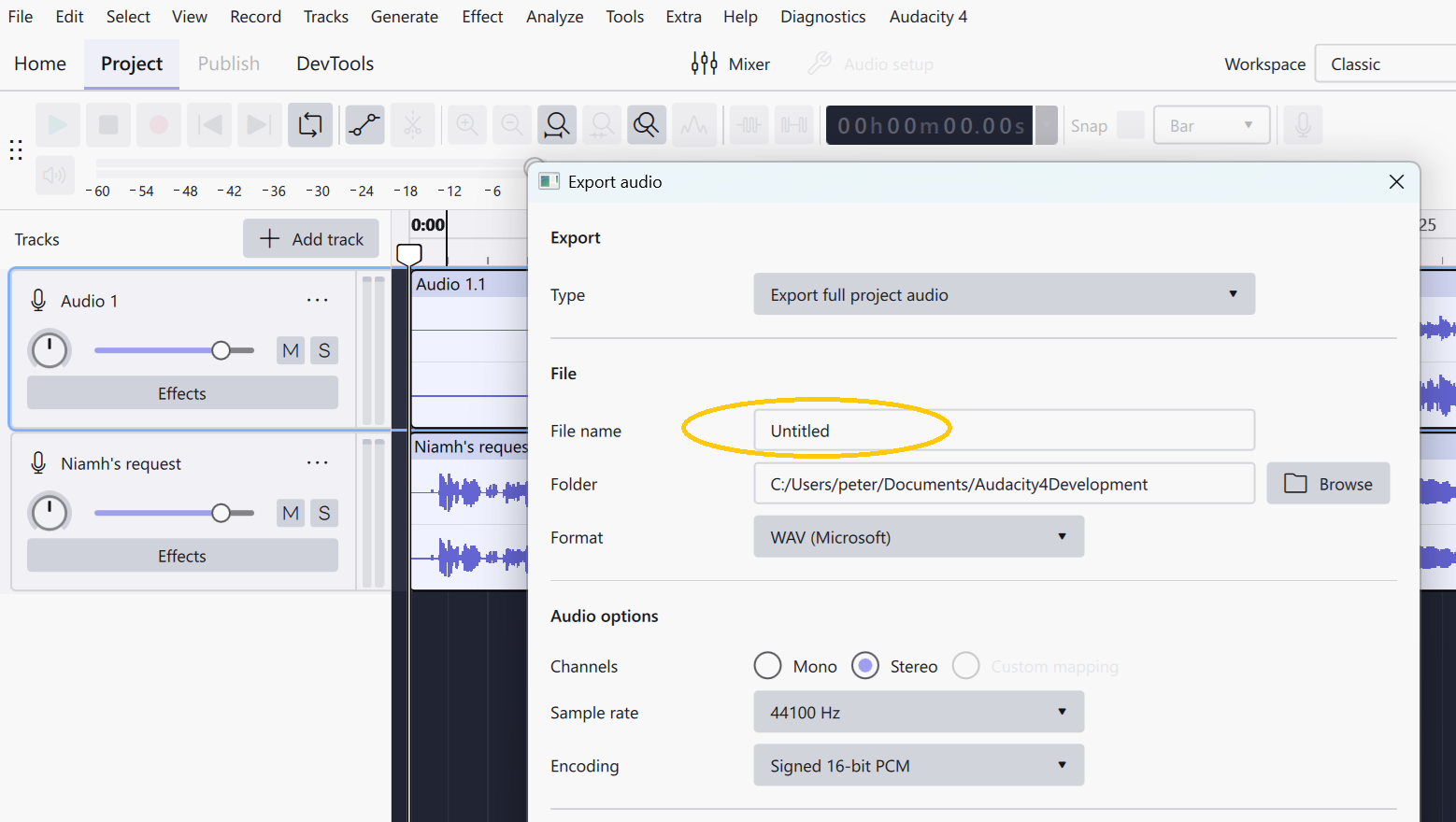Click the Browse folder button

1327,484
